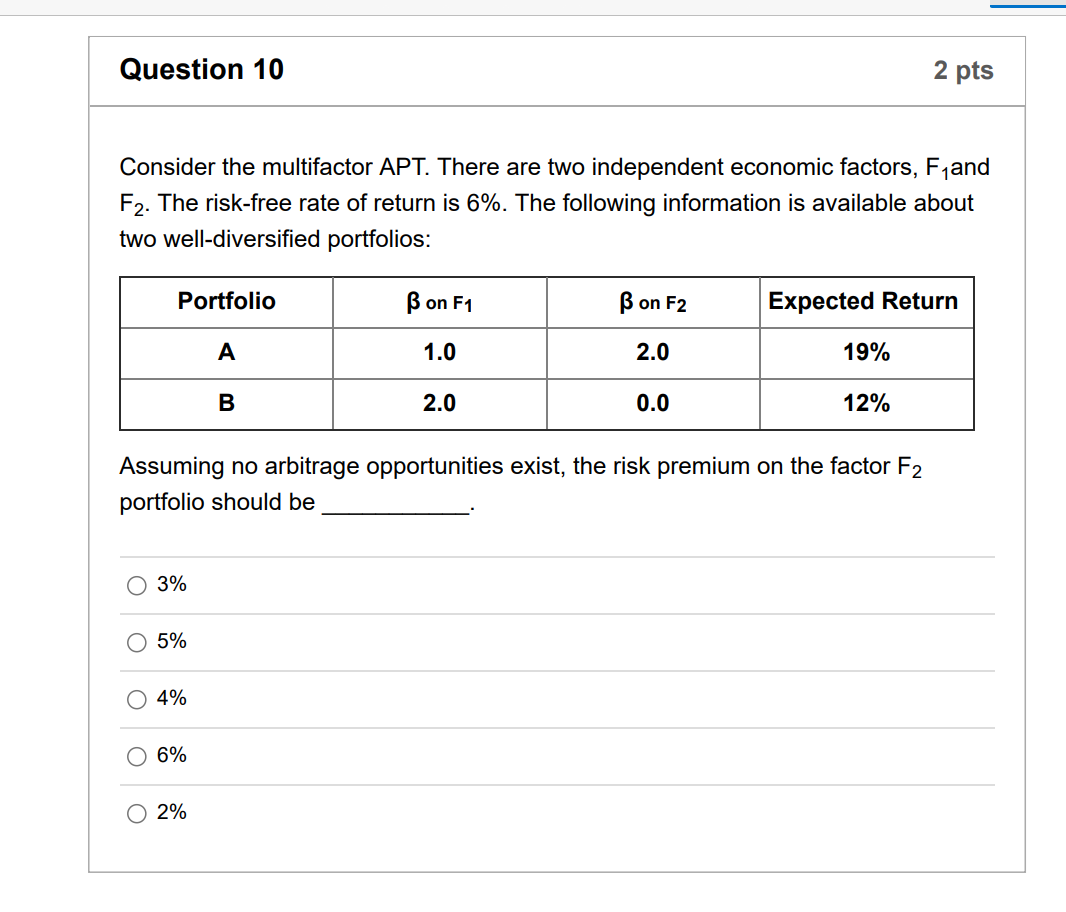Click the β on F1 column header
The image size is (1066, 912).
[439, 302]
